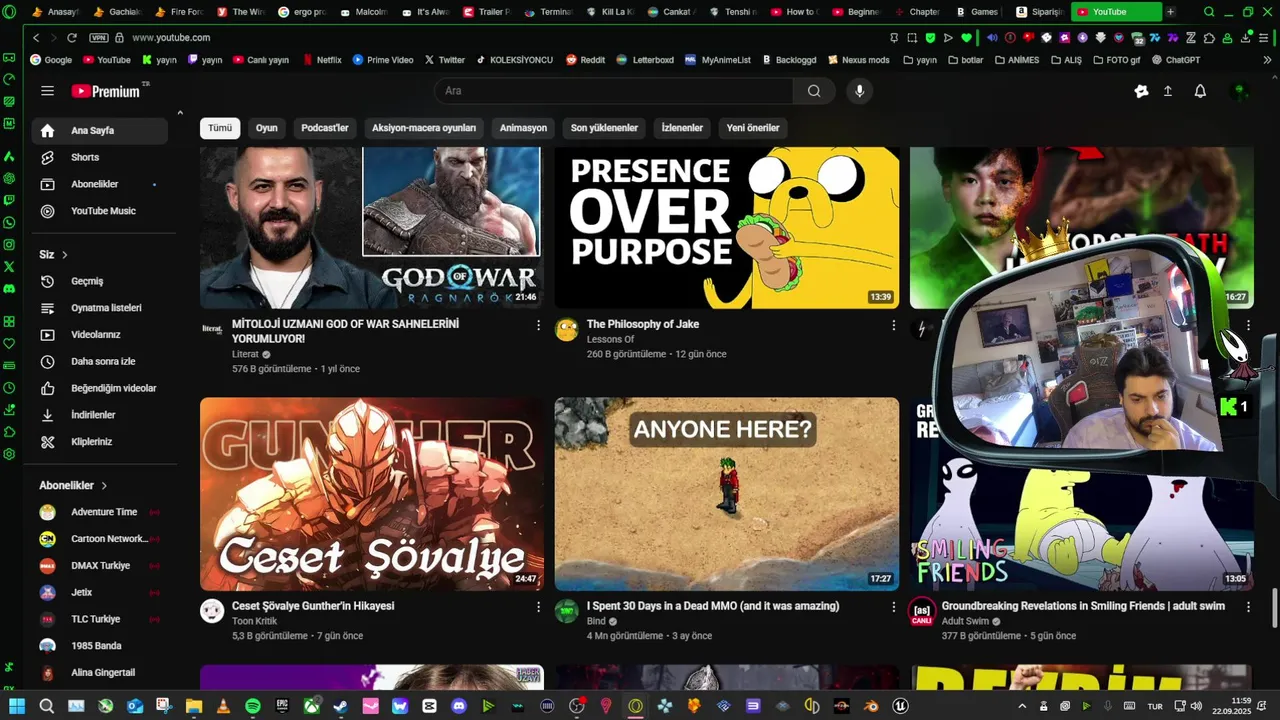Viewport: 1280px width, 720px height.
Task: Switch to The Wire browser tab
Action: click(242, 12)
